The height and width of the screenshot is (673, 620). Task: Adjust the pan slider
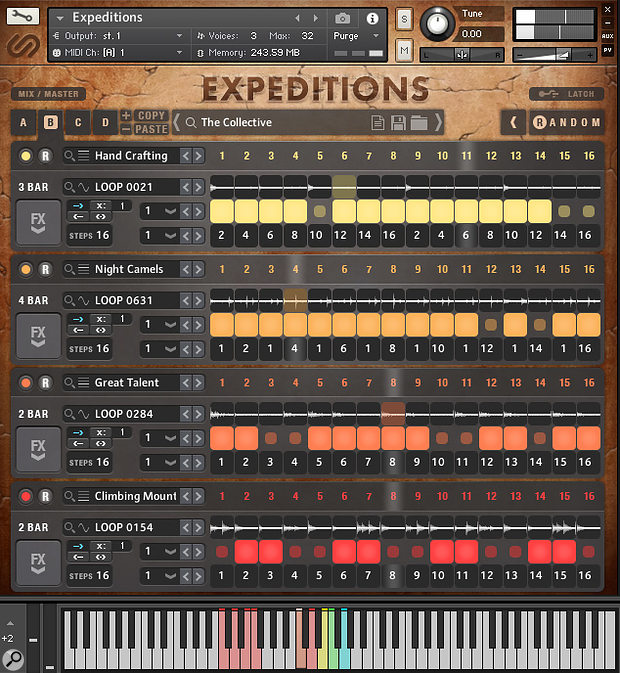tap(462, 55)
